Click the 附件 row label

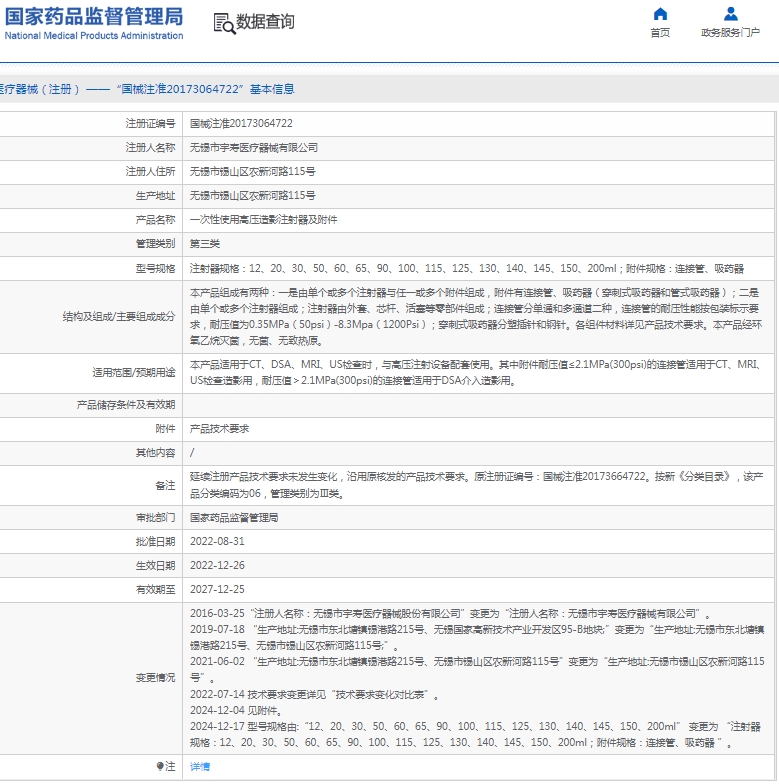[x=166, y=428]
